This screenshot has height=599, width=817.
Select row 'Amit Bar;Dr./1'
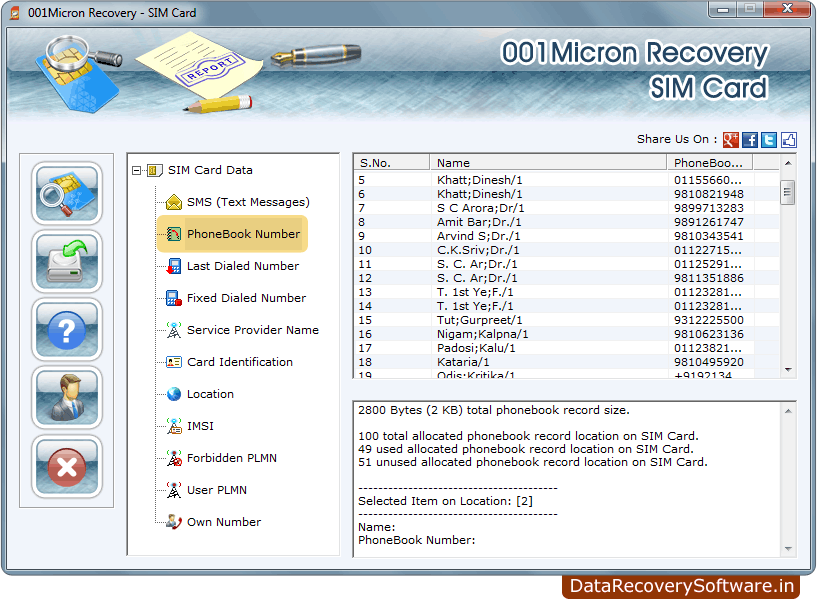point(567,222)
